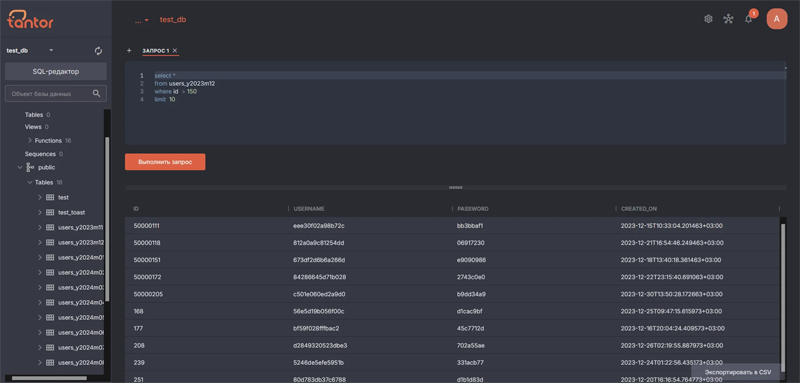Add a new query tab with plus
Image resolution: width=800 pixels, height=383 pixels.
tap(129, 50)
